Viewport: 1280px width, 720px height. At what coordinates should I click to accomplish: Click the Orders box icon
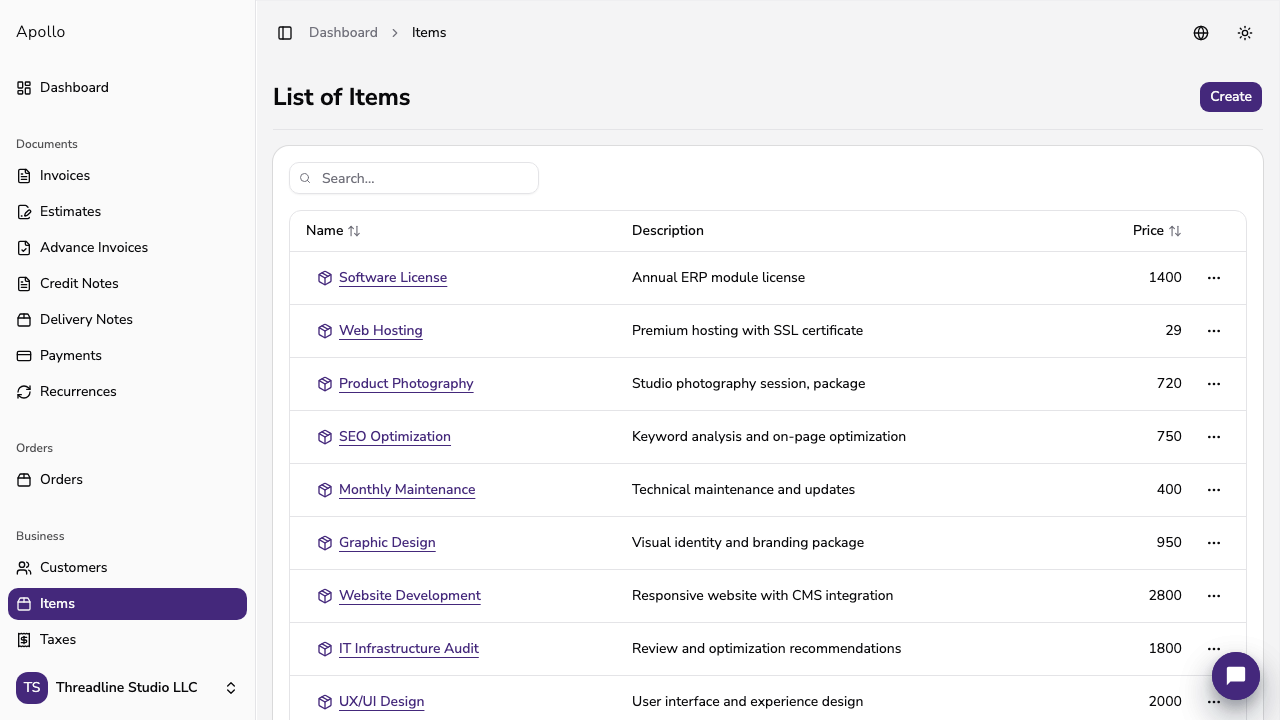coord(24,480)
